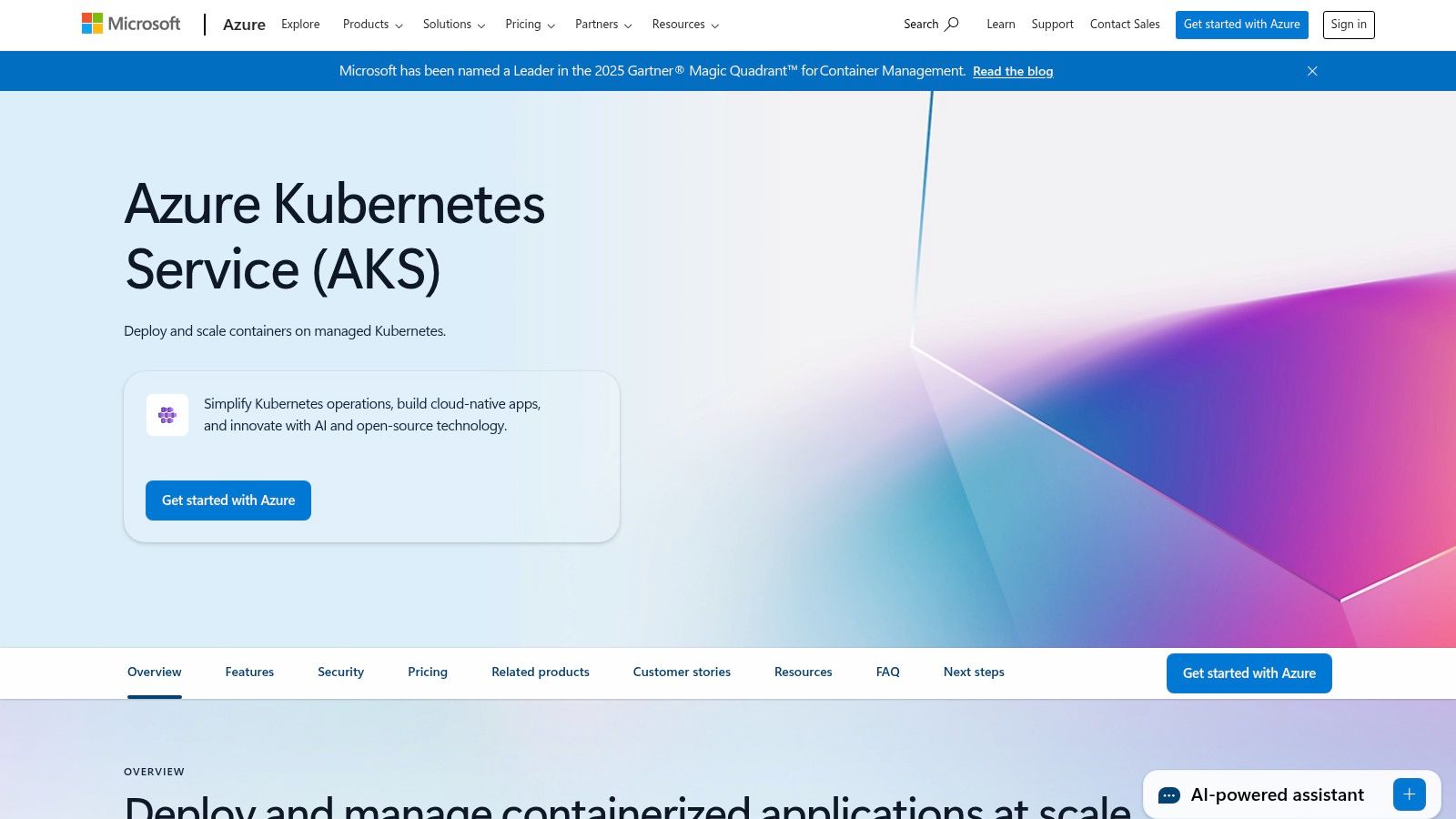The image size is (1456, 819).
Task: Select the Security tab
Action: coord(340,672)
